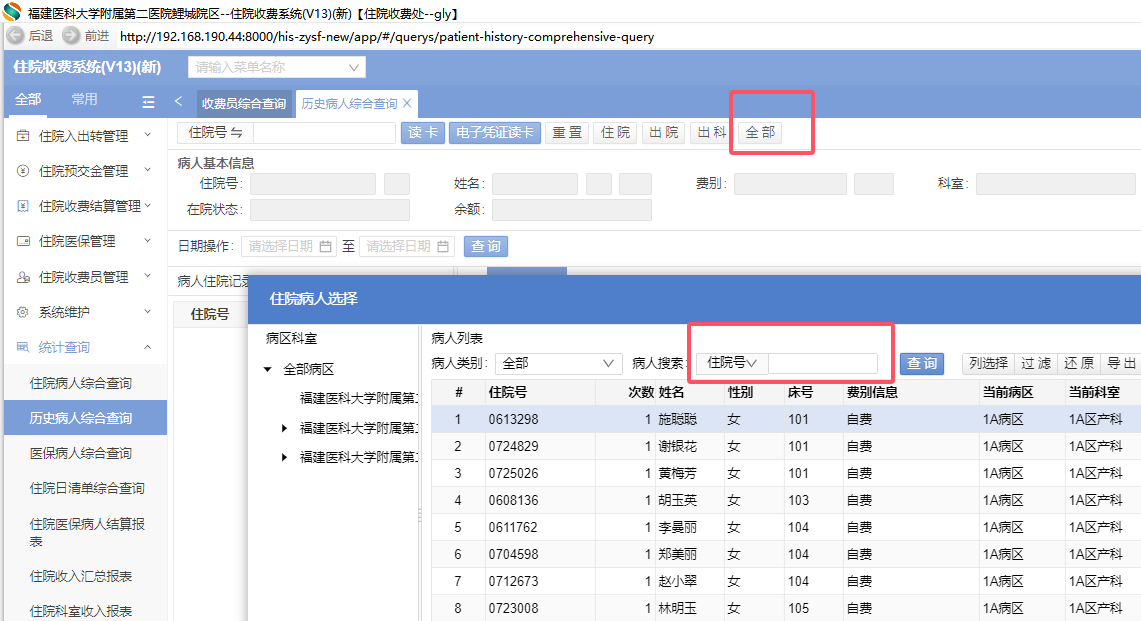Click the 病人搜索 text input field

pos(822,363)
